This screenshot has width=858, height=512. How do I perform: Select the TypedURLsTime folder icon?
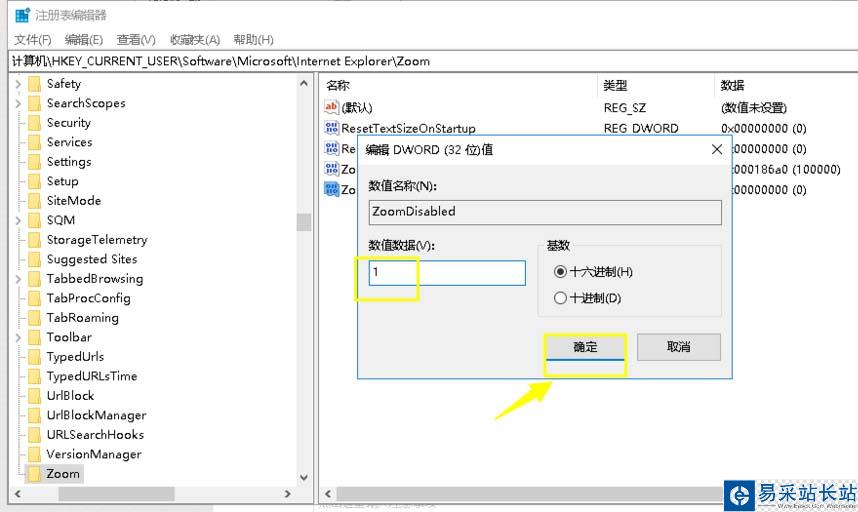click(34, 376)
